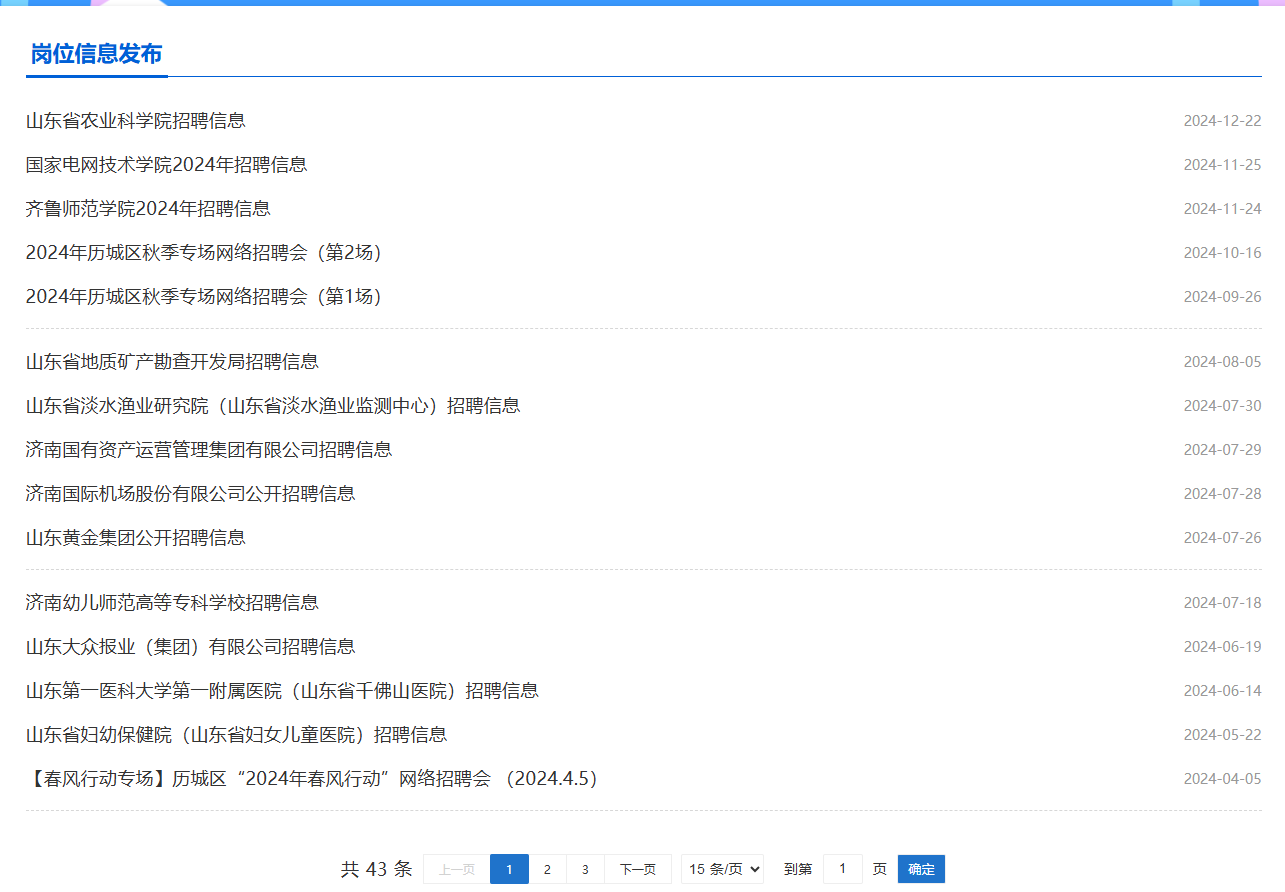The image size is (1285, 892).
Task: Click date 2024-06-19
Action: click(x=1222, y=647)
